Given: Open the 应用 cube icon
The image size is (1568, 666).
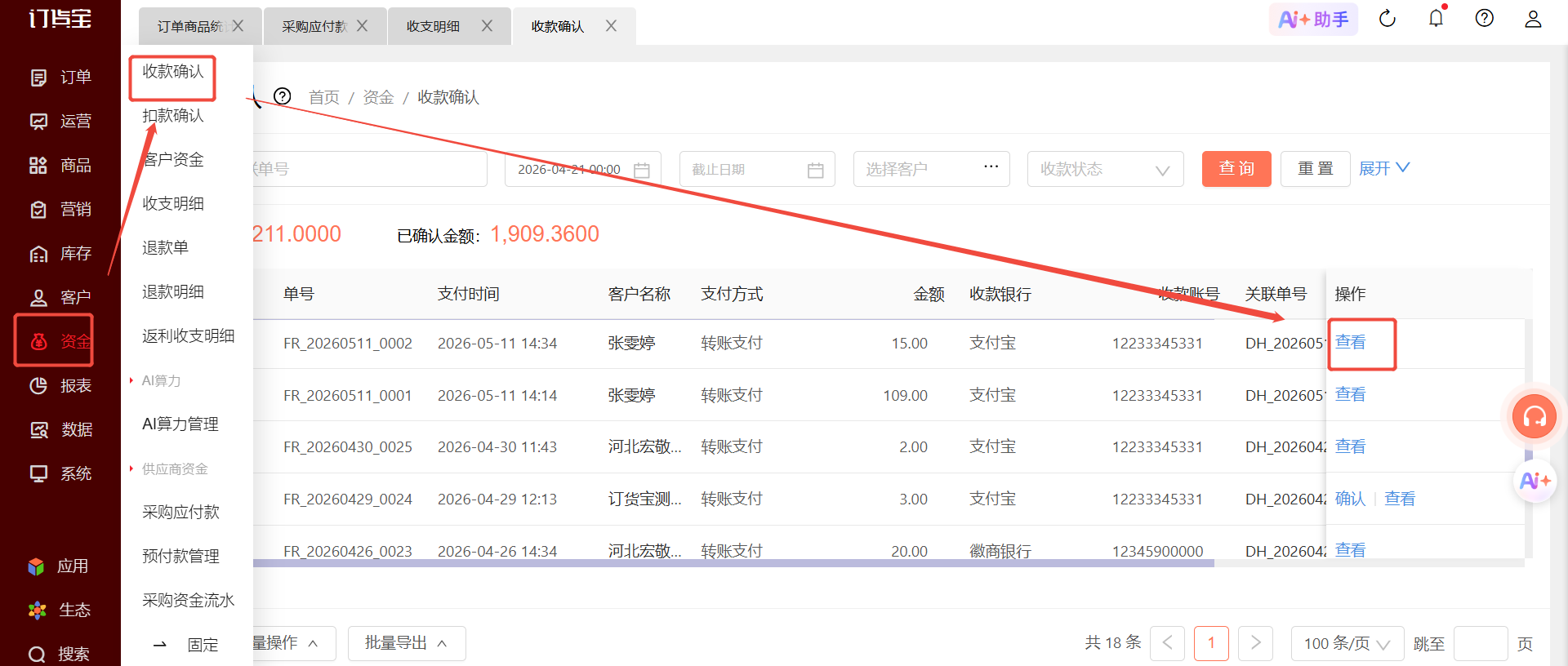Looking at the screenshot, I should pos(36,566).
